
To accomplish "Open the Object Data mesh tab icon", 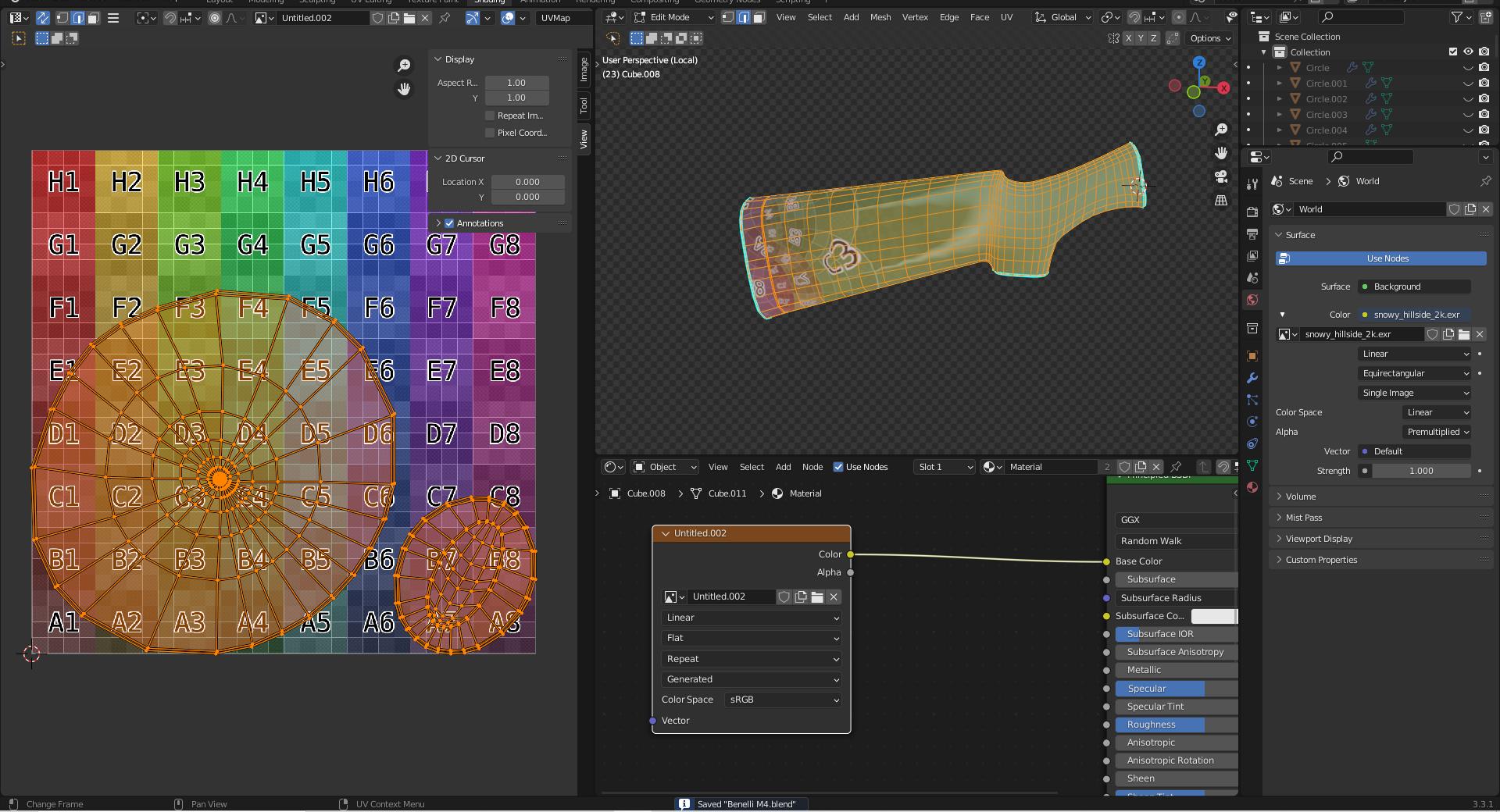I will click(1252, 465).
